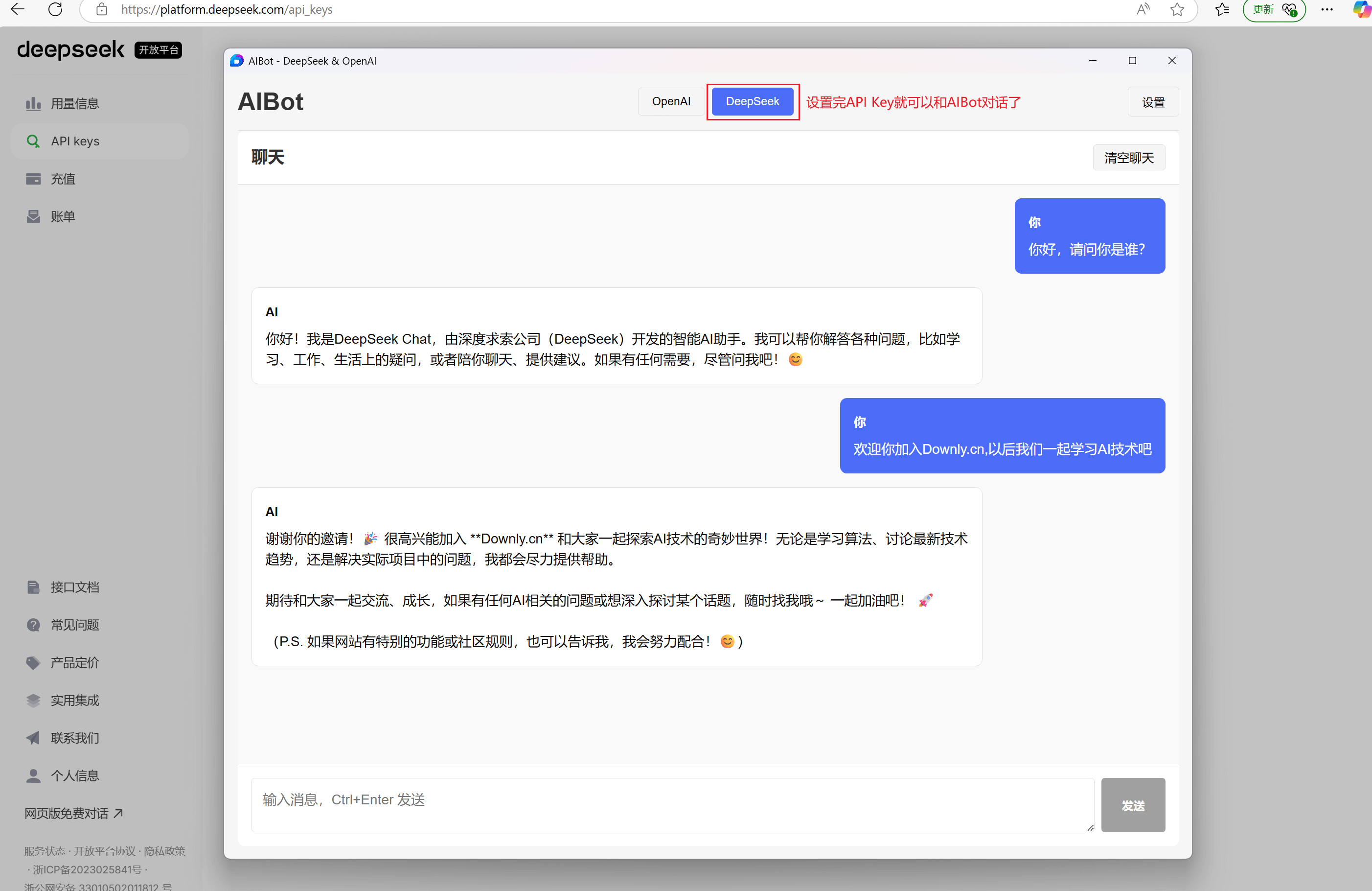Open 接口文档 in the sidebar
Viewport: 1372px width, 891px height.
(100, 587)
